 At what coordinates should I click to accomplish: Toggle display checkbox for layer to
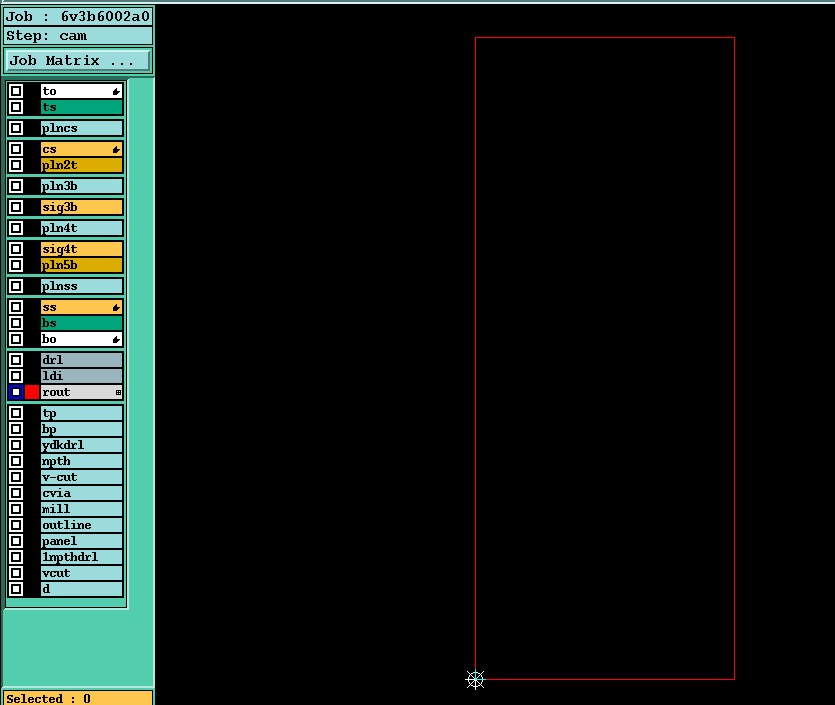pyautogui.click(x=16, y=91)
